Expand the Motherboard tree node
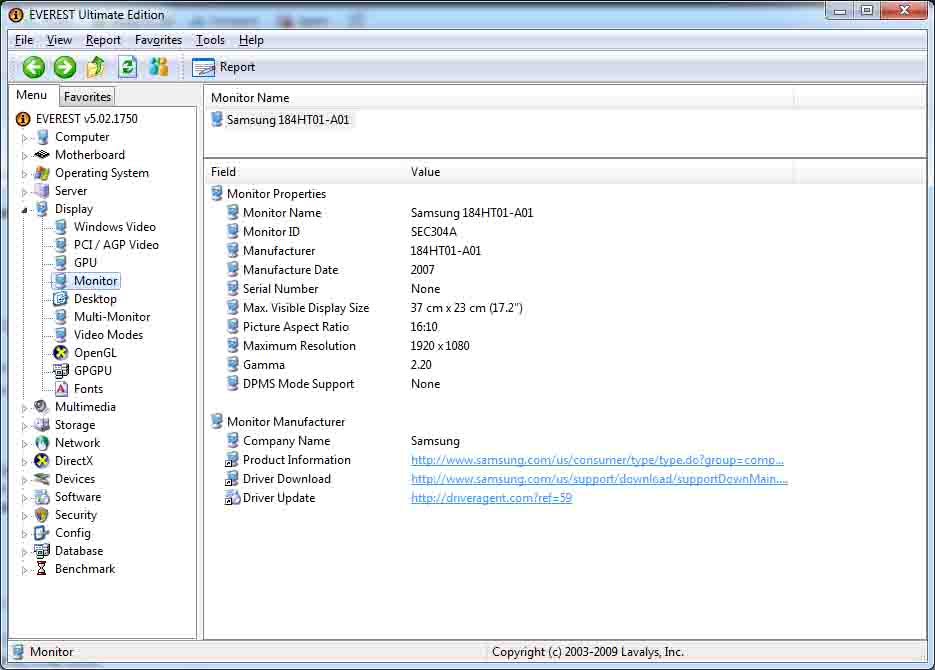The width and height of the screenshot is (935, 670). (x=24, y=156)
